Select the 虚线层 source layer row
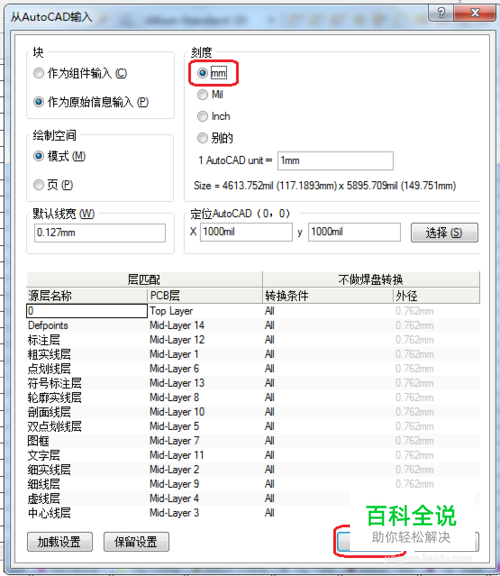The image size is (500, 576). pyautogui.click(x=87, y=498)
